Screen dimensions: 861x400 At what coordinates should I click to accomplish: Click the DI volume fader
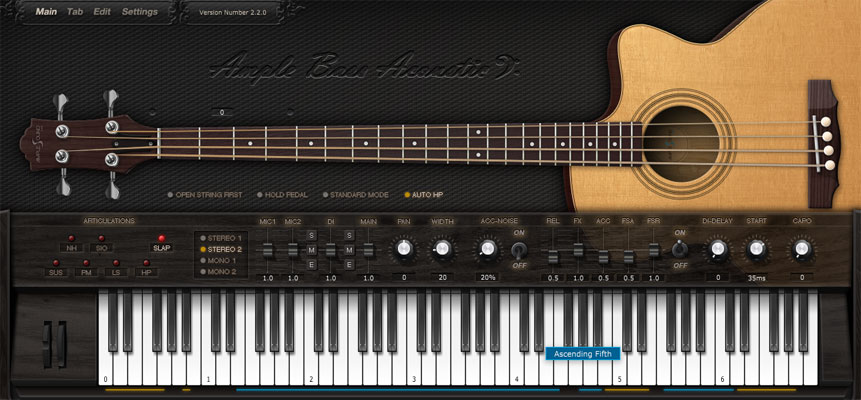pos(331,251)
